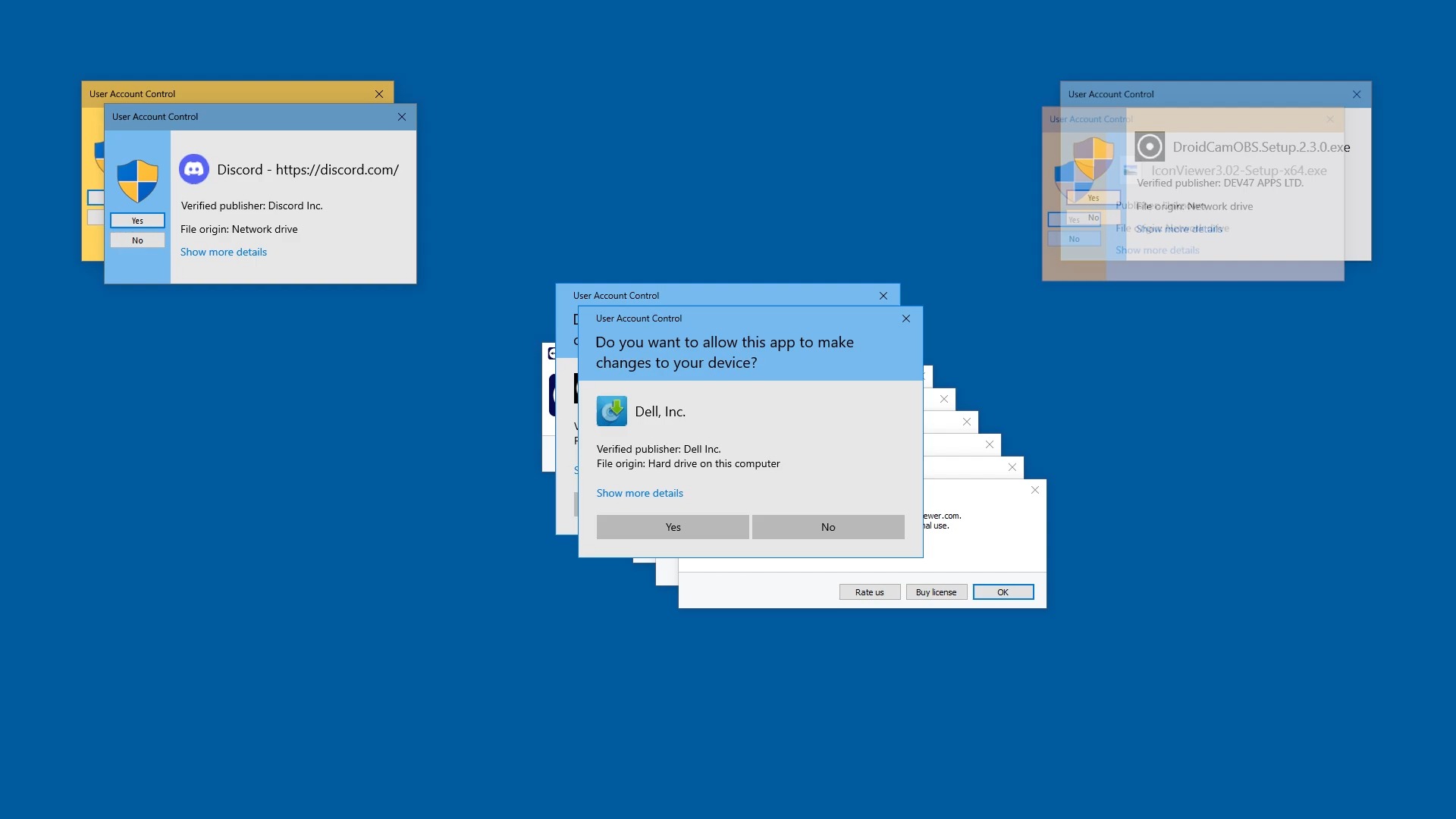Click the Buy license button

(936, 592)
